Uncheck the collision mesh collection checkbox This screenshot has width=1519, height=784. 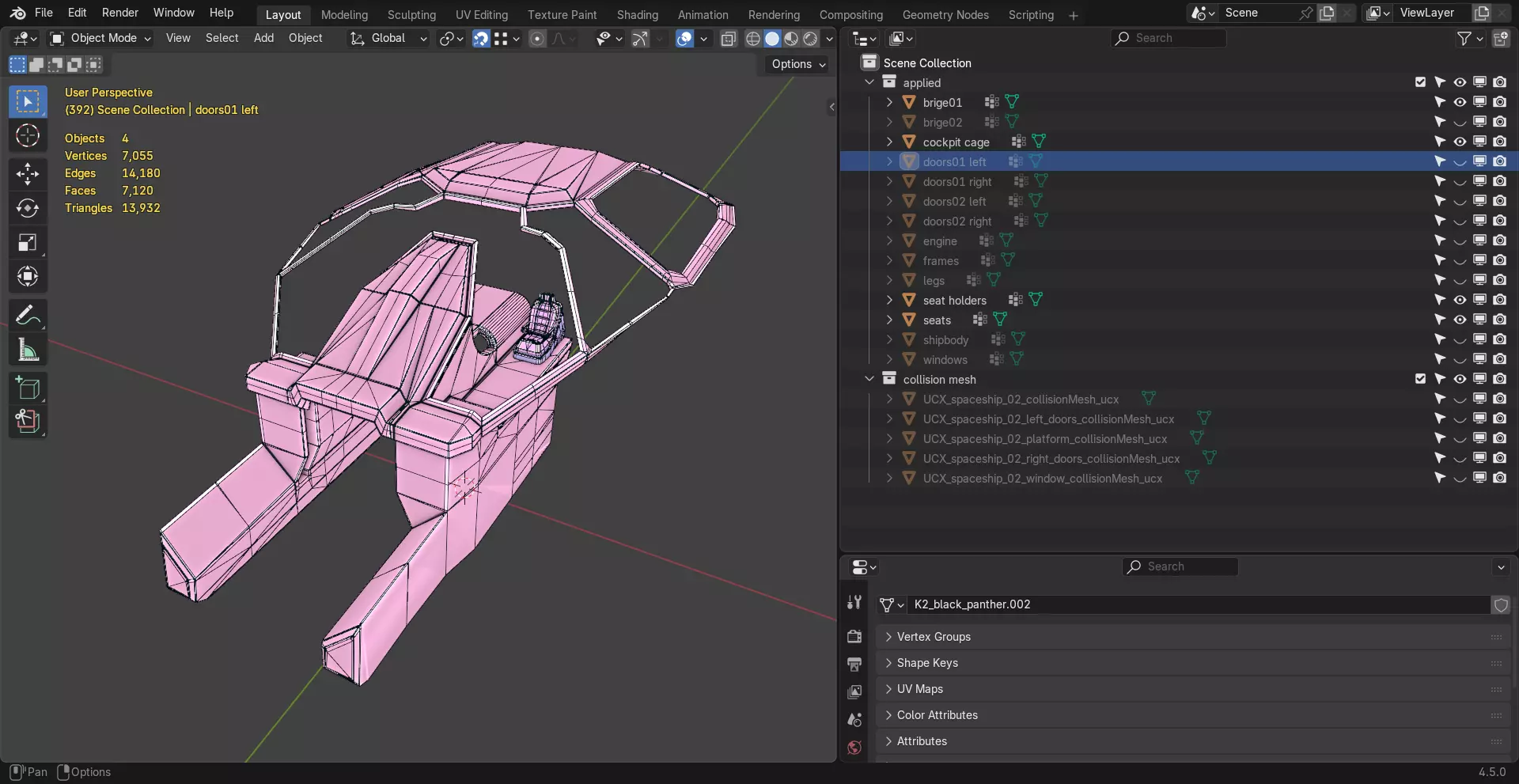1420,379
